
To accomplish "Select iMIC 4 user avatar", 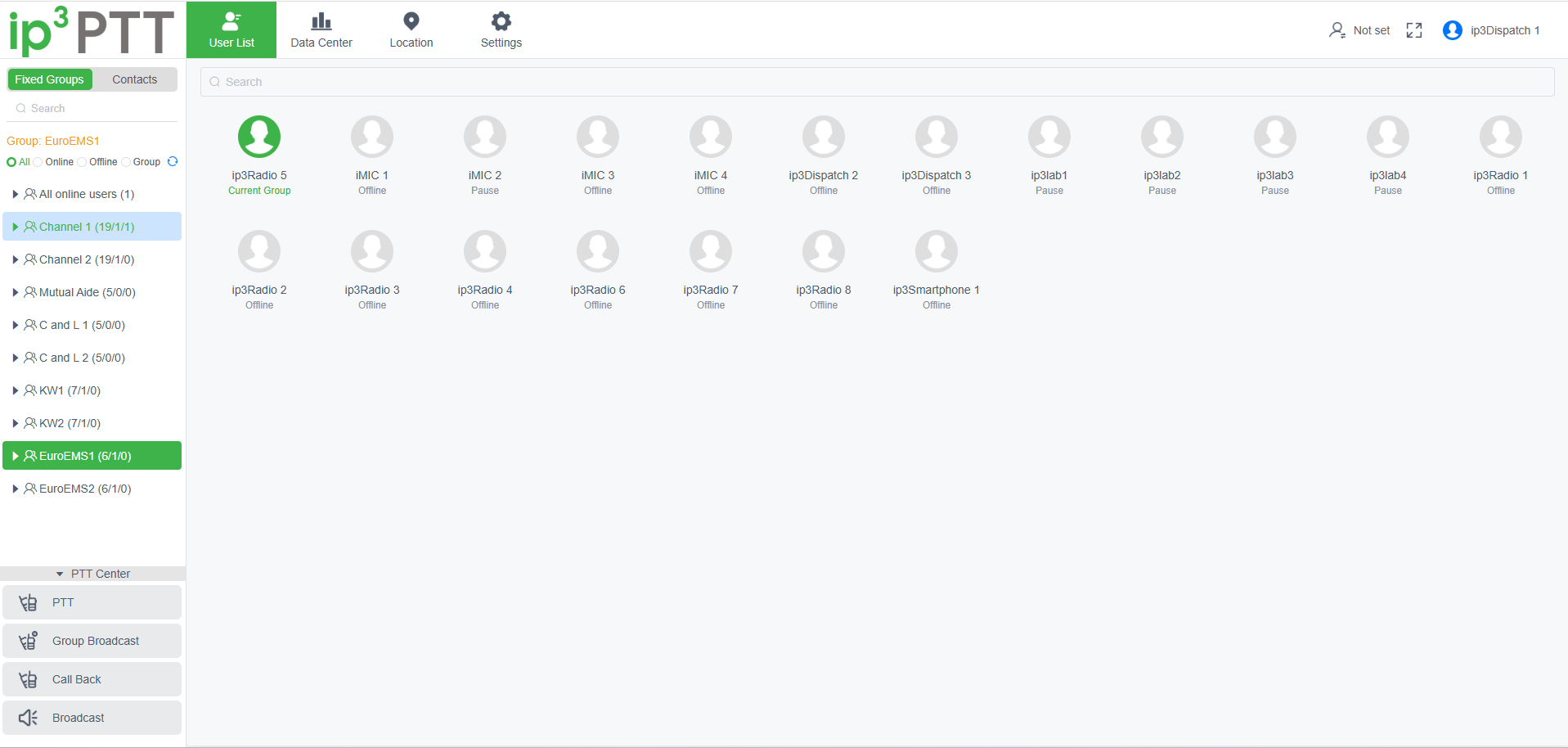I will coord(711,136).
